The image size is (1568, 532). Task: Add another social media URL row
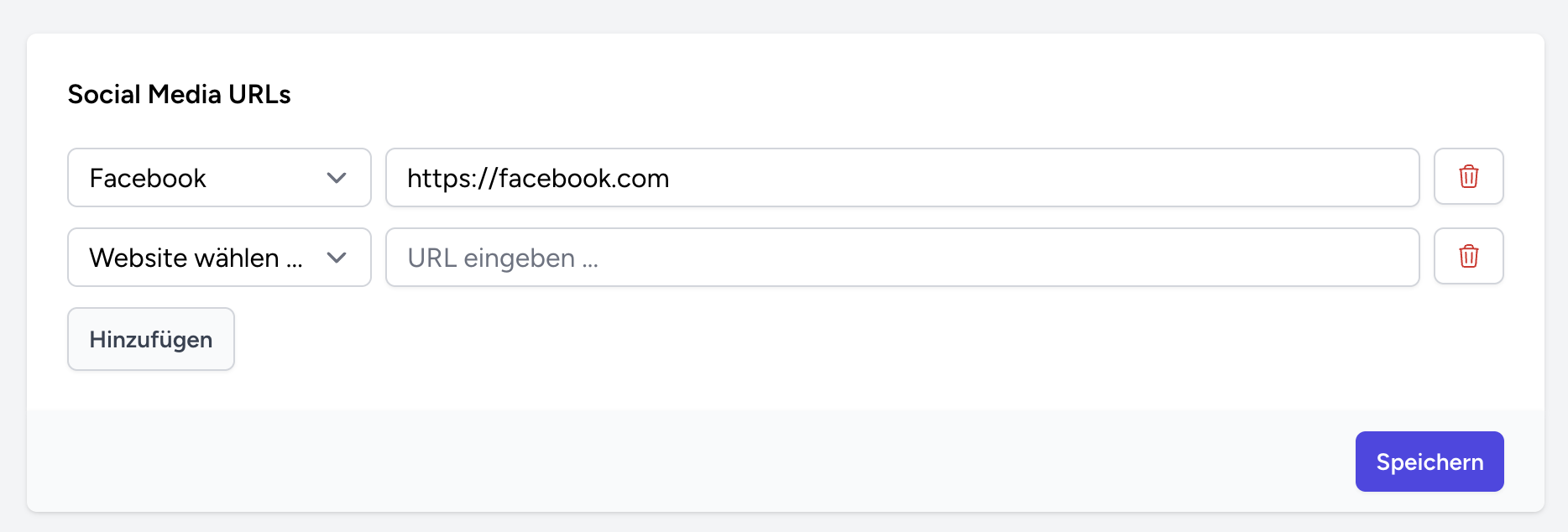pyautogui.click(x=151, y=339)
